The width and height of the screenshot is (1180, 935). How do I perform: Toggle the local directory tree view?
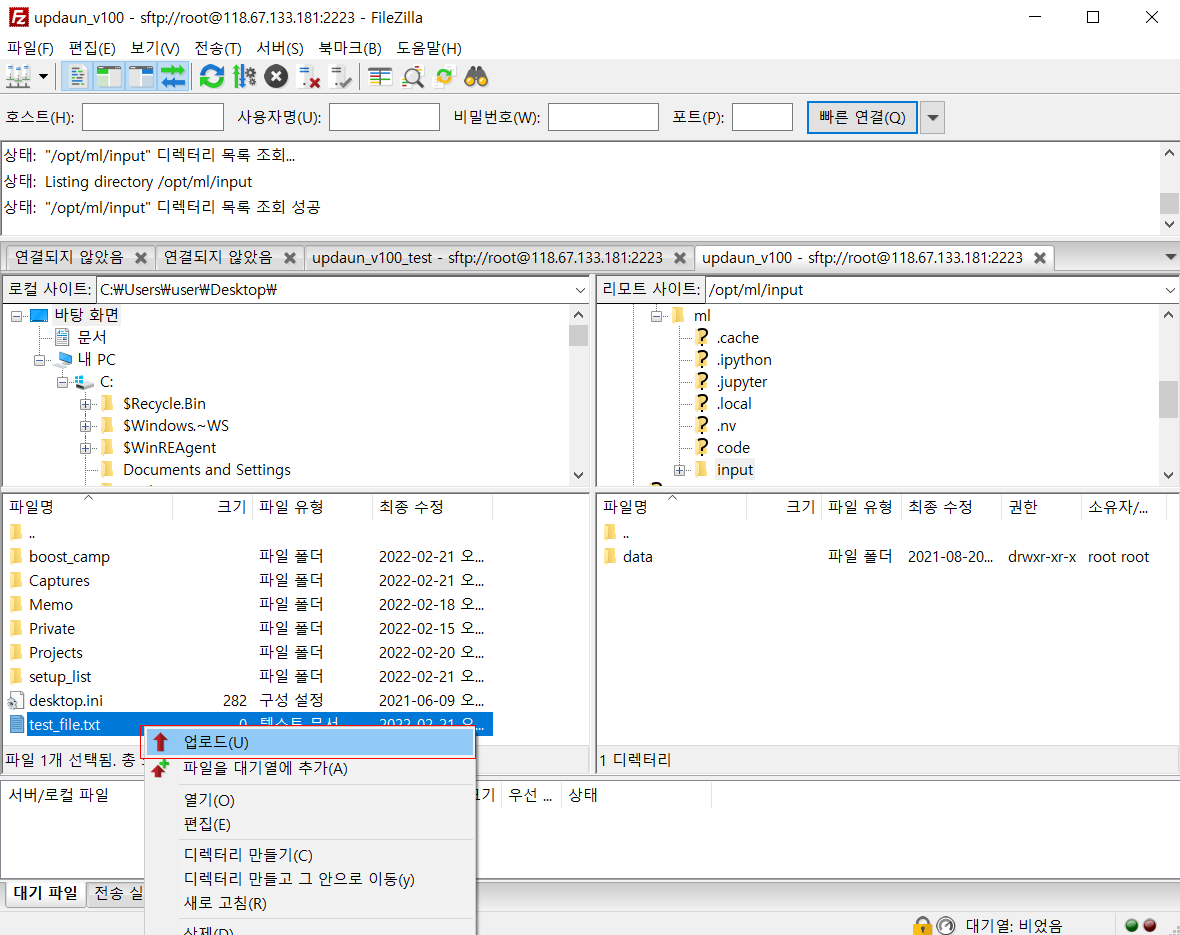109,77
